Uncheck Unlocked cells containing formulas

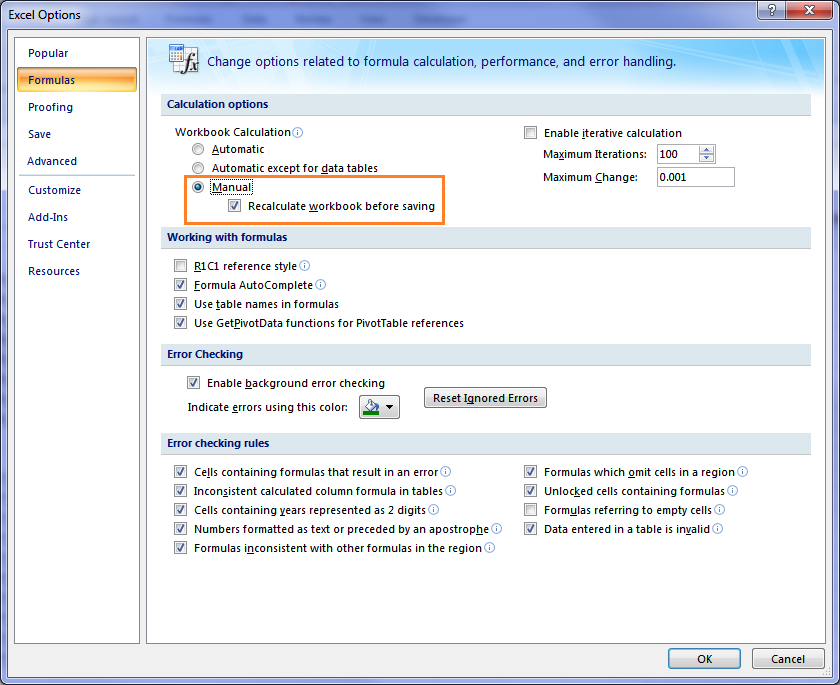(530, 491)
